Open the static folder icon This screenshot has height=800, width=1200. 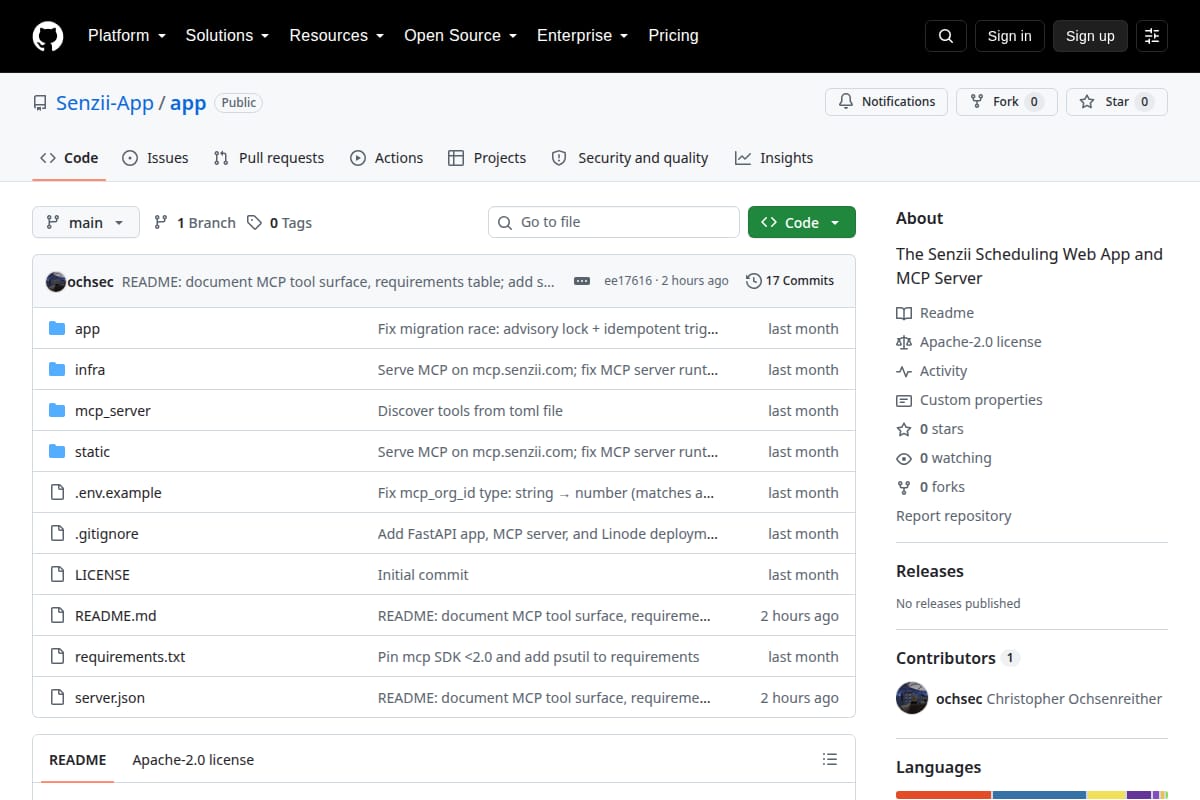pos(57,452)
